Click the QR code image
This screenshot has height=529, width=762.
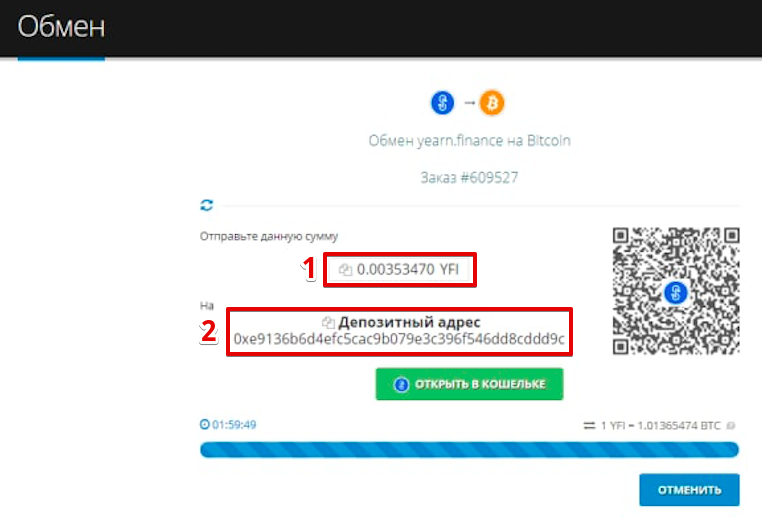tap(676, 291)
